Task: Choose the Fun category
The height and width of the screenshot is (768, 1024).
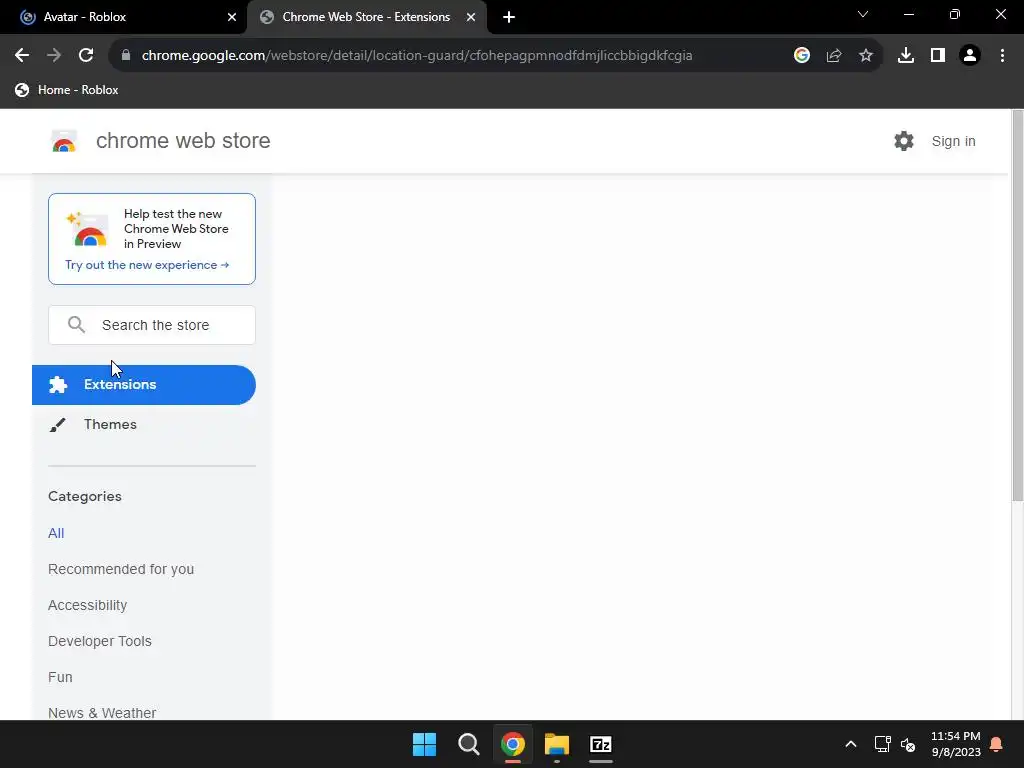Action: tap(60, 677)
